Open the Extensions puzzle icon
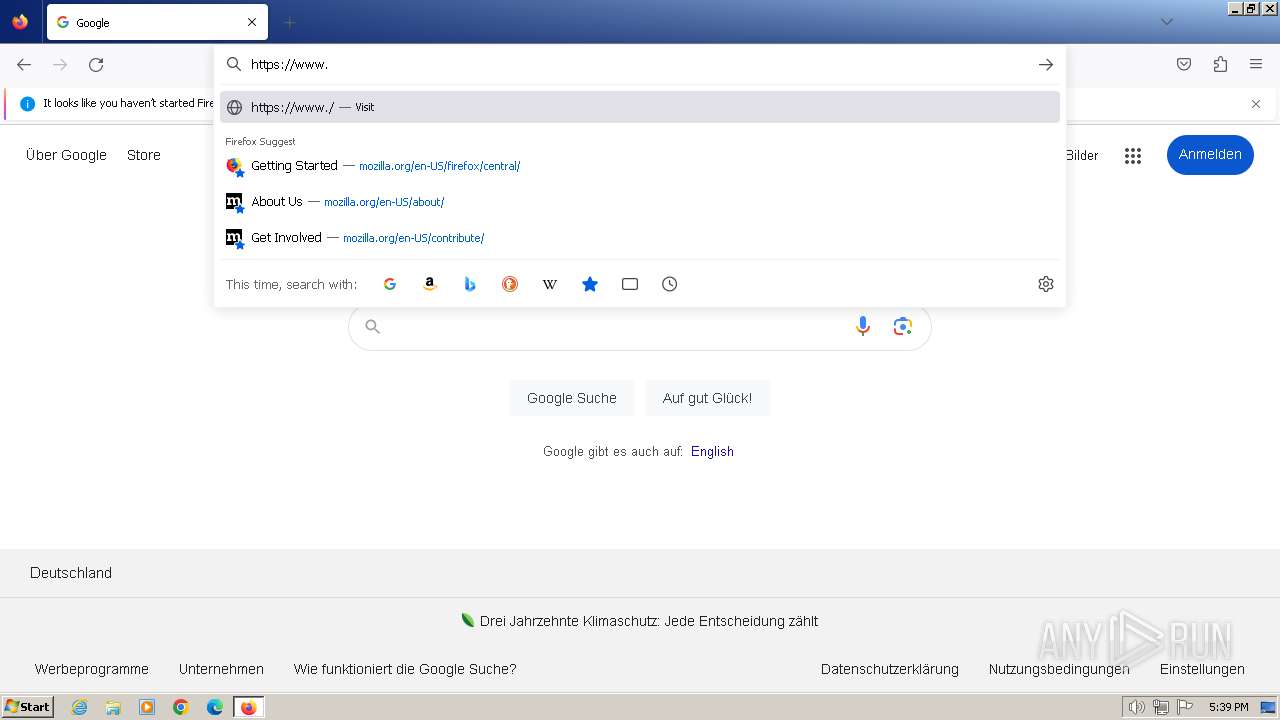 pyautogui.click(x=1220, y=65)
